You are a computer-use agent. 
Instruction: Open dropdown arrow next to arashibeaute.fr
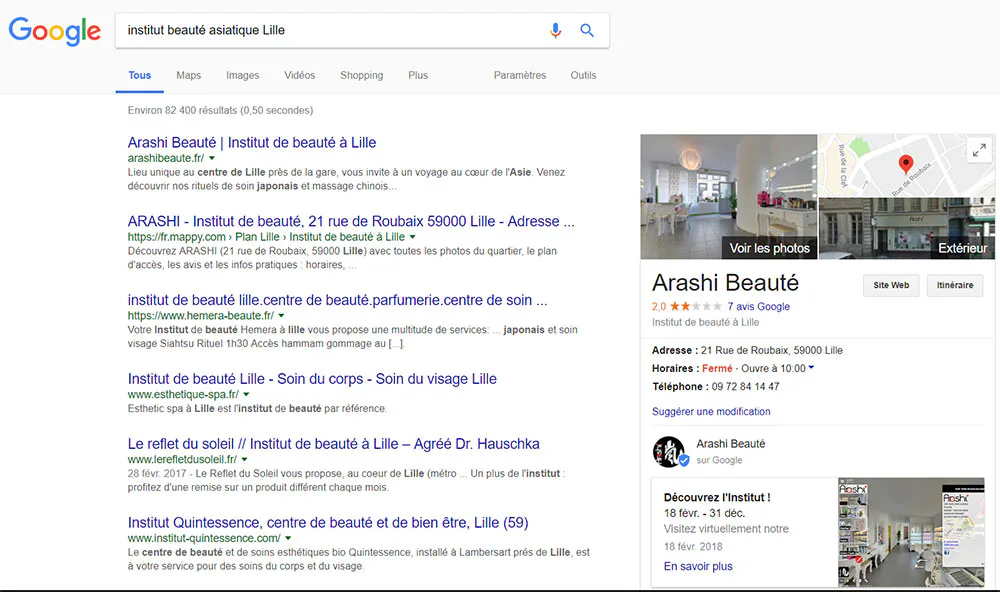click(212, 158)
